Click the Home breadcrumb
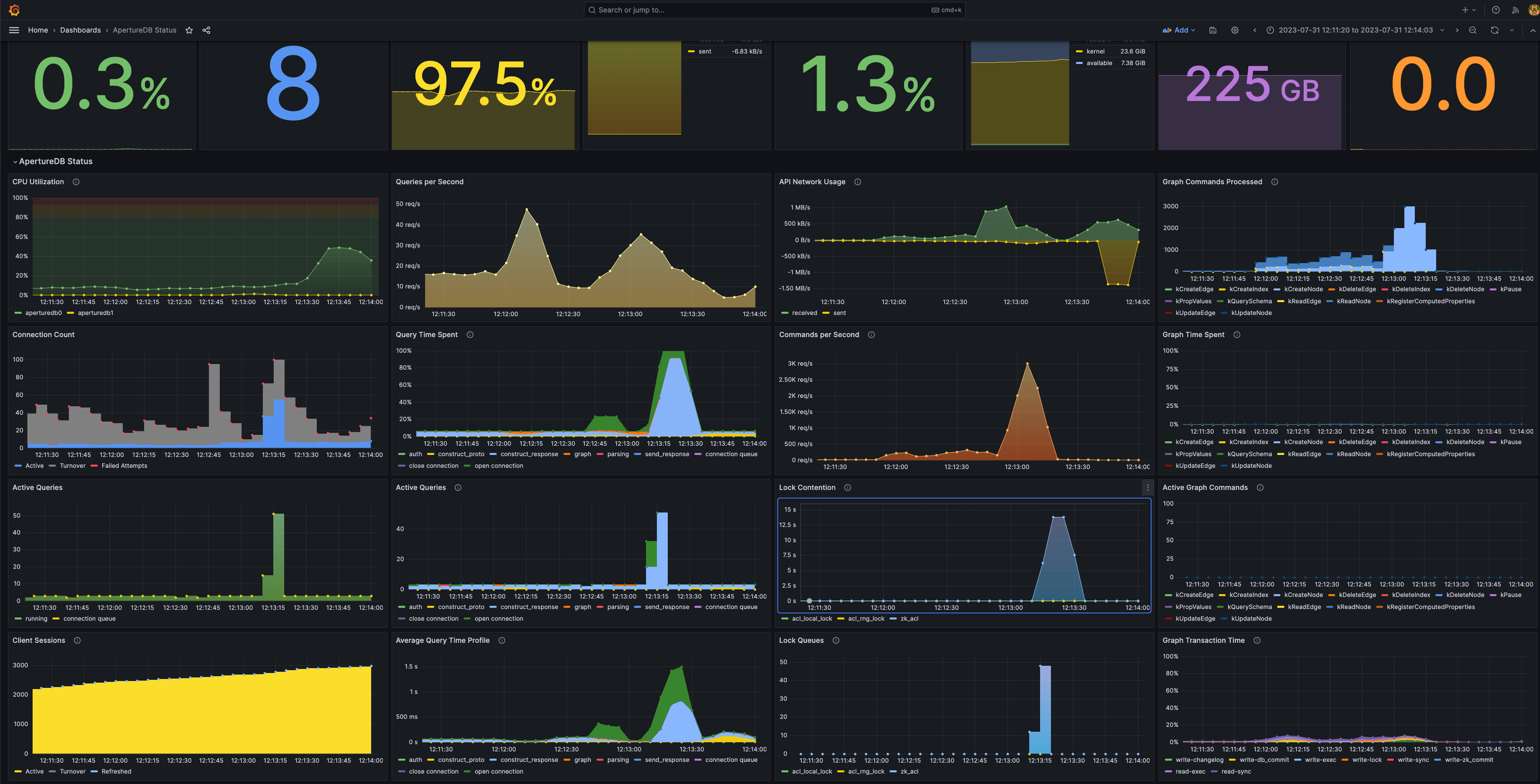Image resolution: width=1540 pixels, height=784 pixels. click(38, 31)
